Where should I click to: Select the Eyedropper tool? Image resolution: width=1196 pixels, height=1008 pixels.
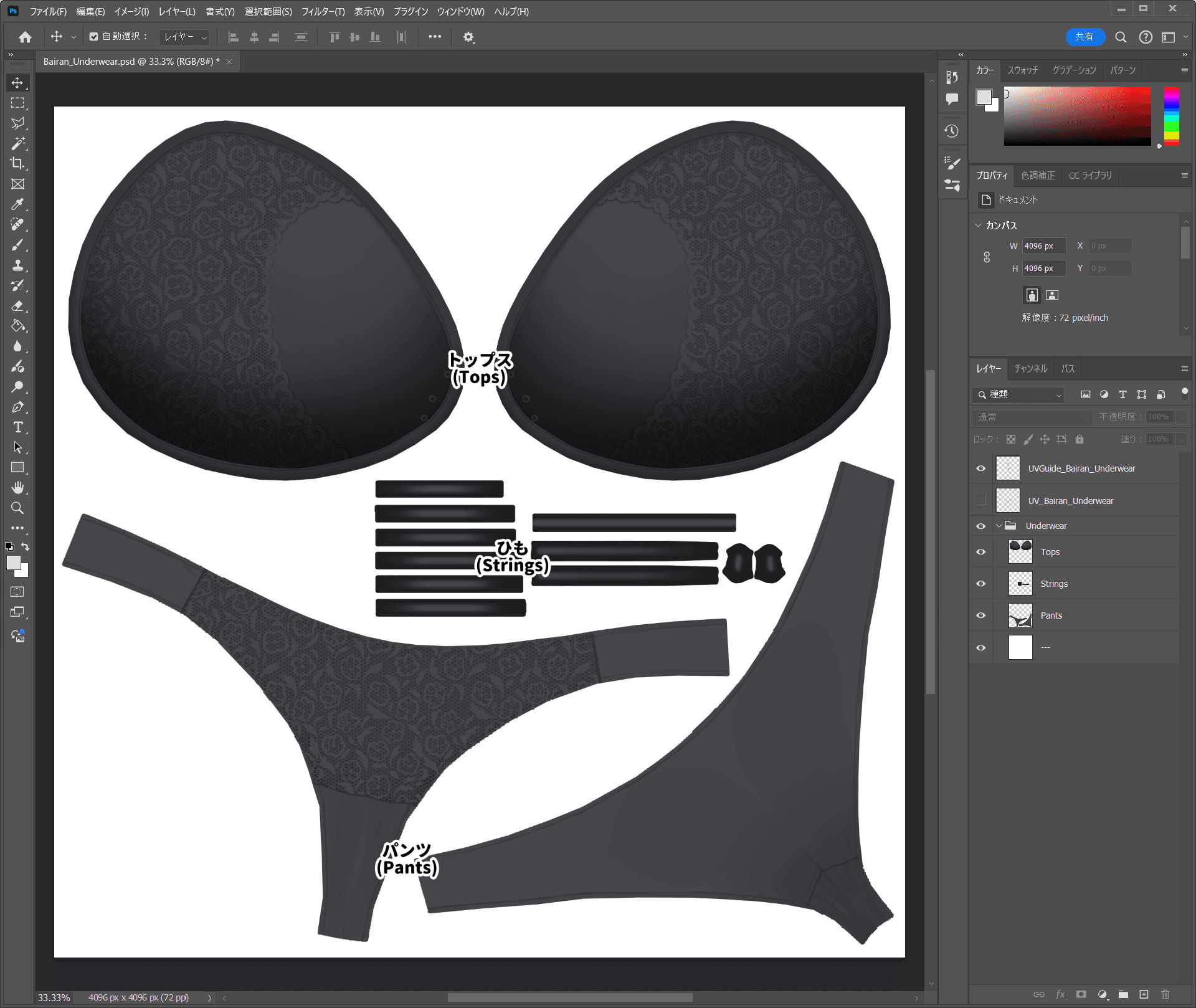pos(17,204)
